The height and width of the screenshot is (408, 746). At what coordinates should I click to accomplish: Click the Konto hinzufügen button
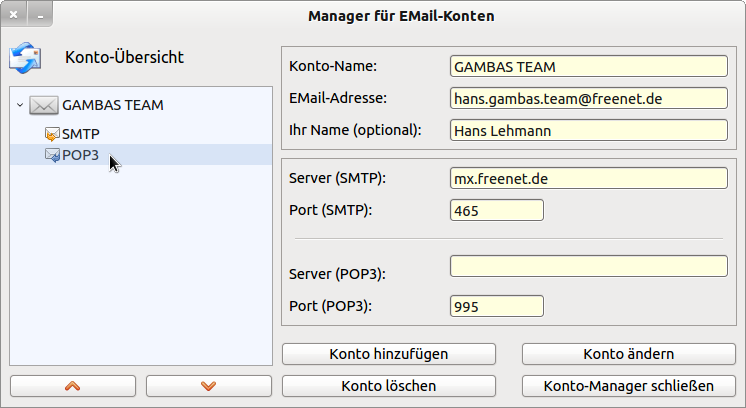(x=389, y=354)
